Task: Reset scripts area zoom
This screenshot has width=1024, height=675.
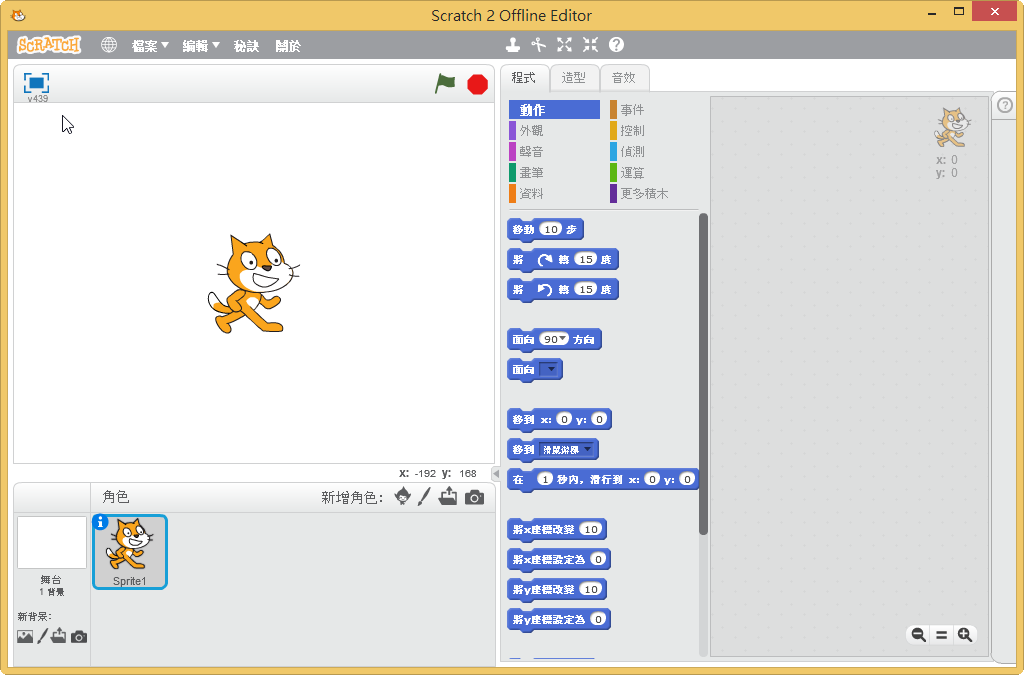Action: point(942,635)
